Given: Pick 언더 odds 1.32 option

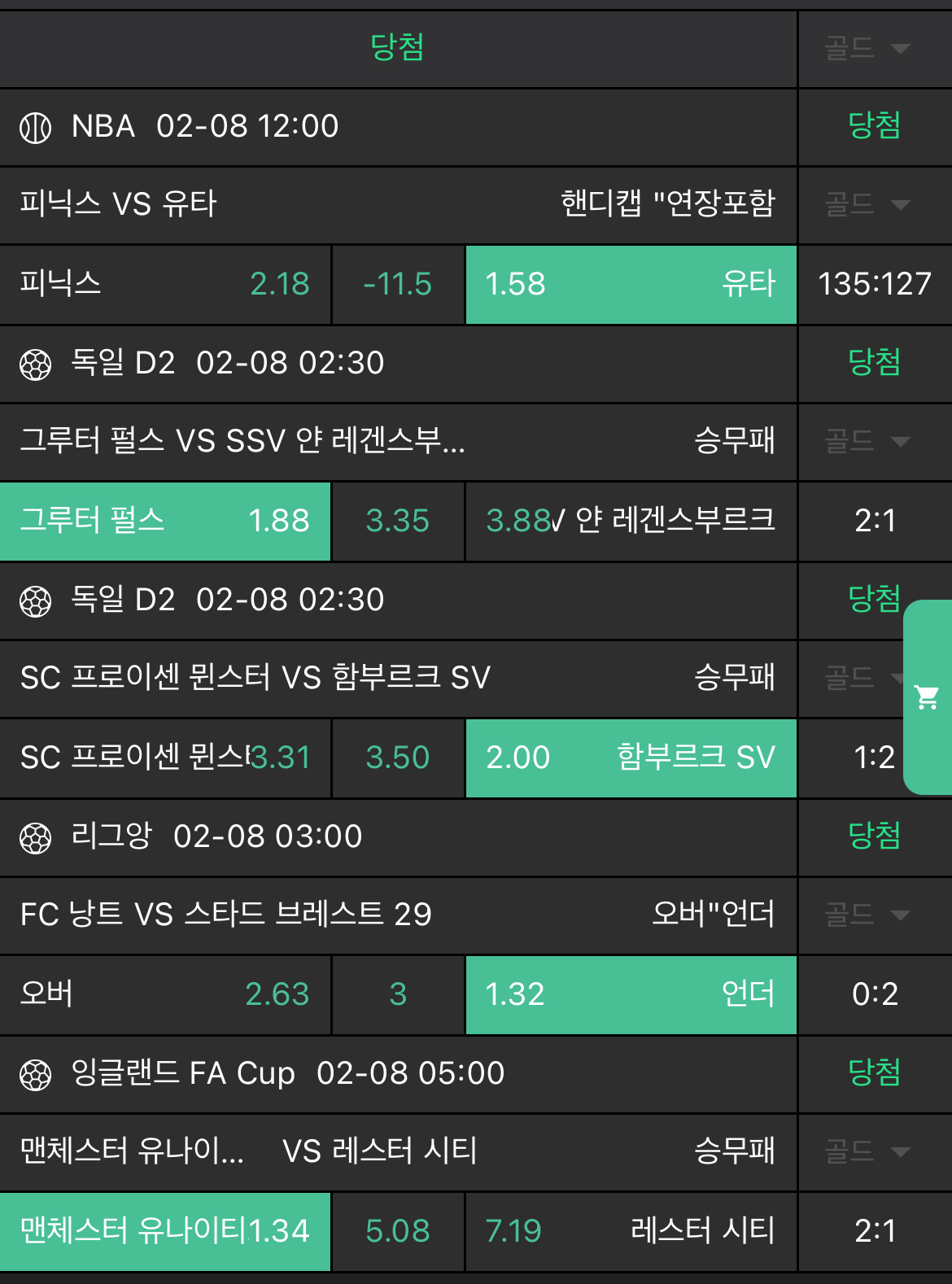Looking at the screenshot, I should (x=631, y=994).
